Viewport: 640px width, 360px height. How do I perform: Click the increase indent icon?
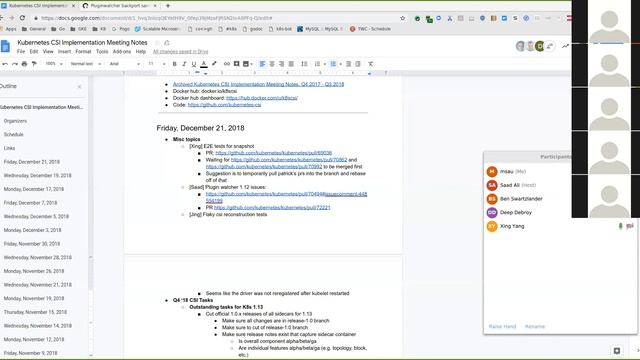tap(358, 64)
